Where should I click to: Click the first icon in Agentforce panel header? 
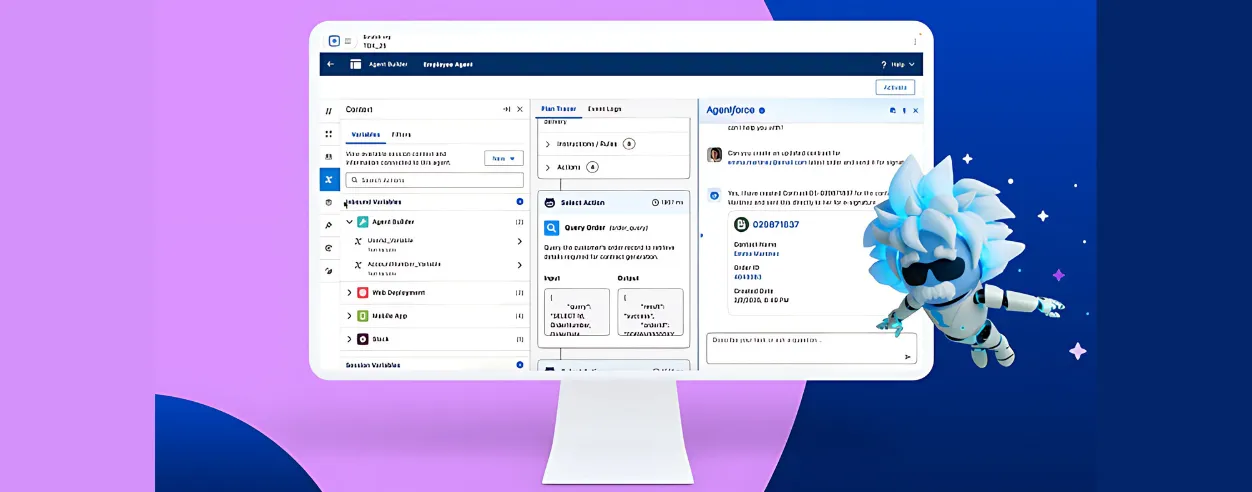point(893,111)
